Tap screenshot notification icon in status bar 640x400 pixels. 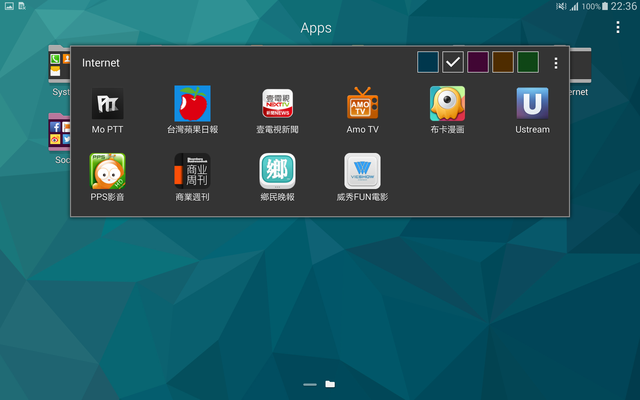[9, 6]
